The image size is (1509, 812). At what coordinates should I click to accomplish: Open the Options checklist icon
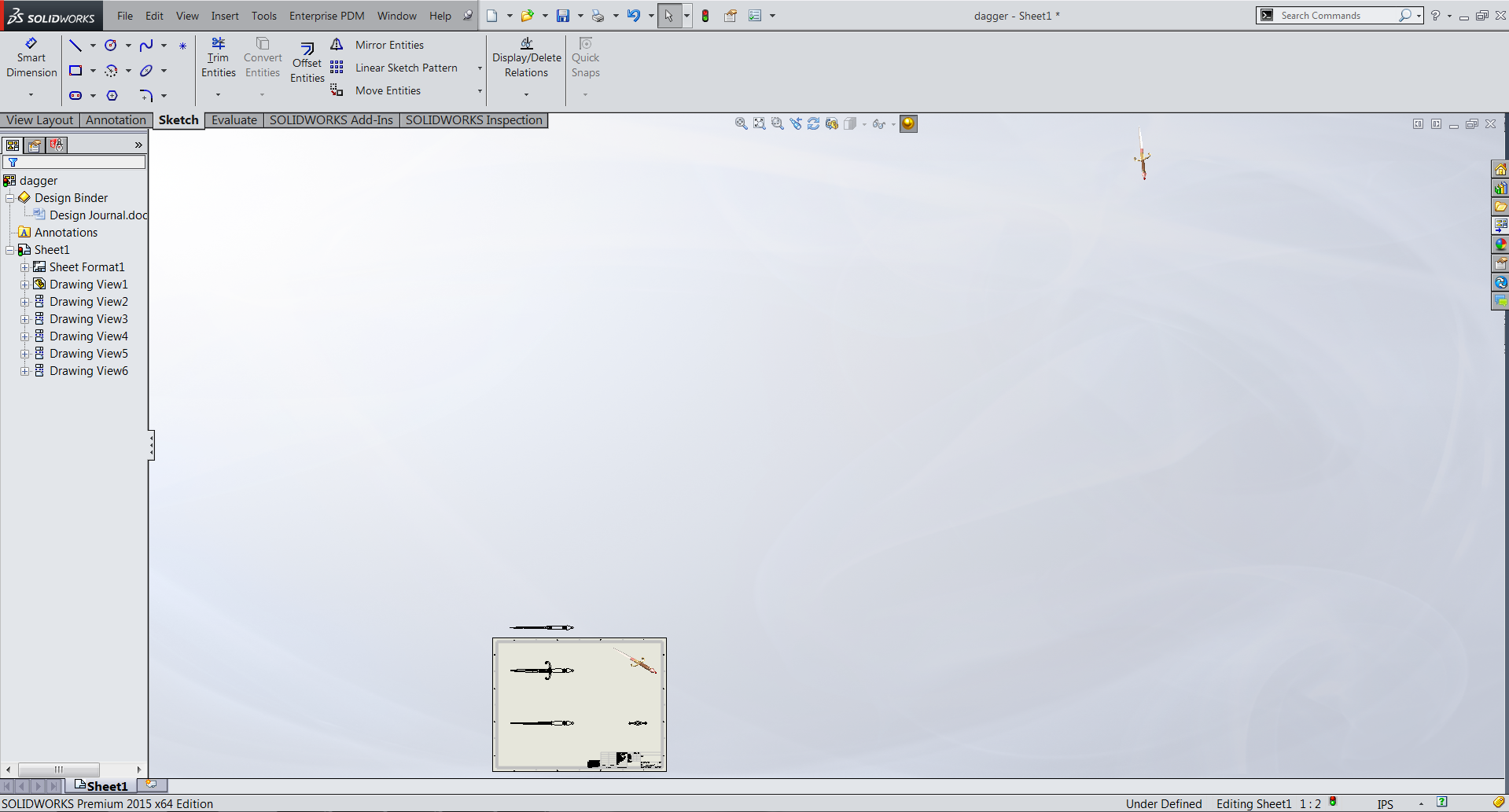click(x=755, y=16)
